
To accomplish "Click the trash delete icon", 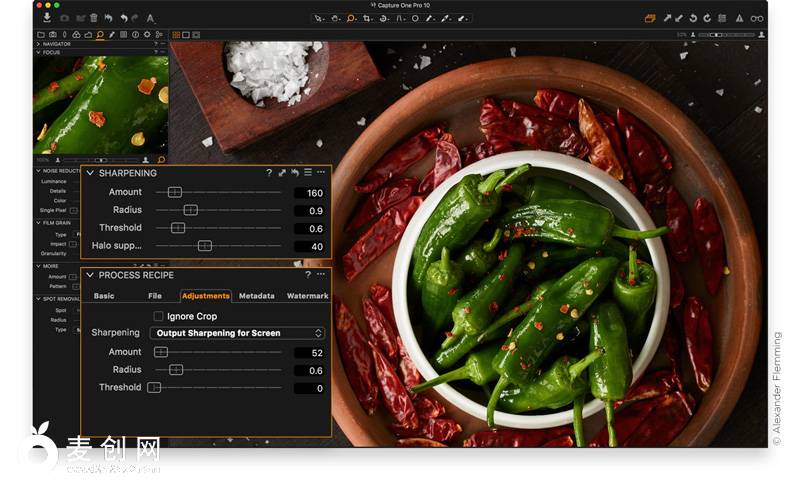I will point(94,18).
